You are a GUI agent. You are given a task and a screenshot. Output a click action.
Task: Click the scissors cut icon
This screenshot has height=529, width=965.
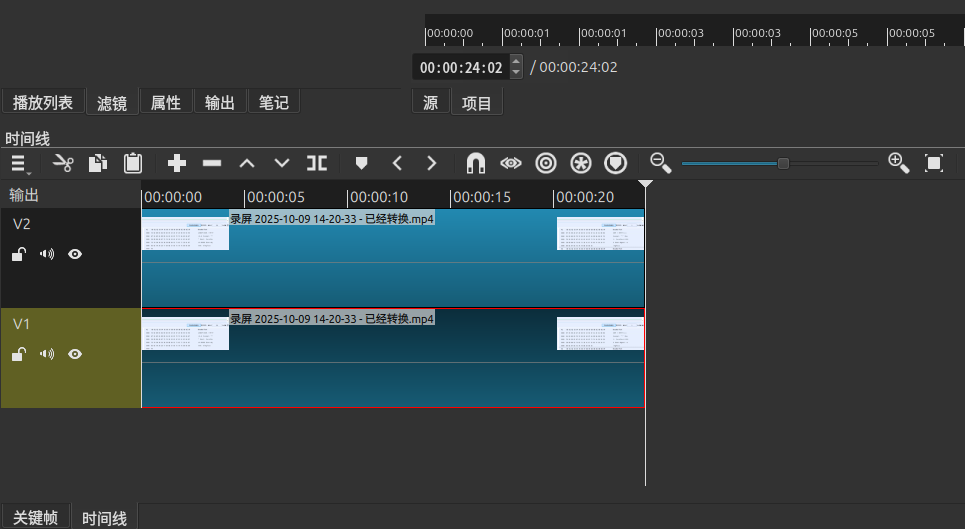point(63,163)
